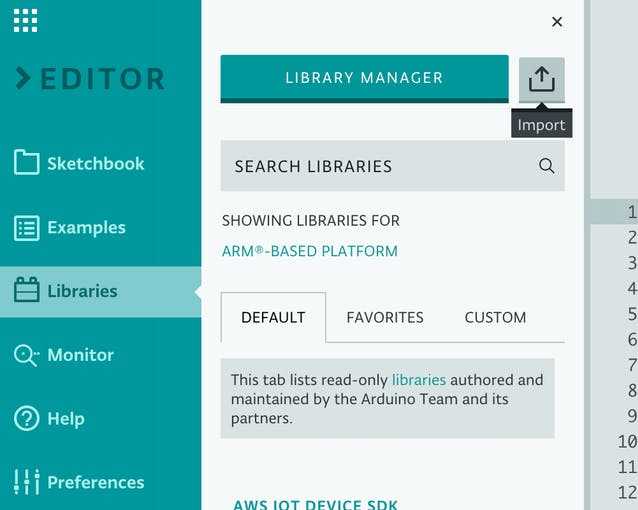Close the Libraries side panel
Viewport: 638px width, 510px height.
(x=557, y=22)
